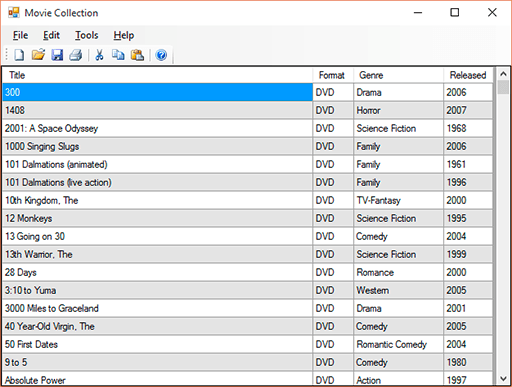The width and height of the screenshot is (512, 387).
Task: Click the Horror genre cell
Action: (x=398, y=110)
